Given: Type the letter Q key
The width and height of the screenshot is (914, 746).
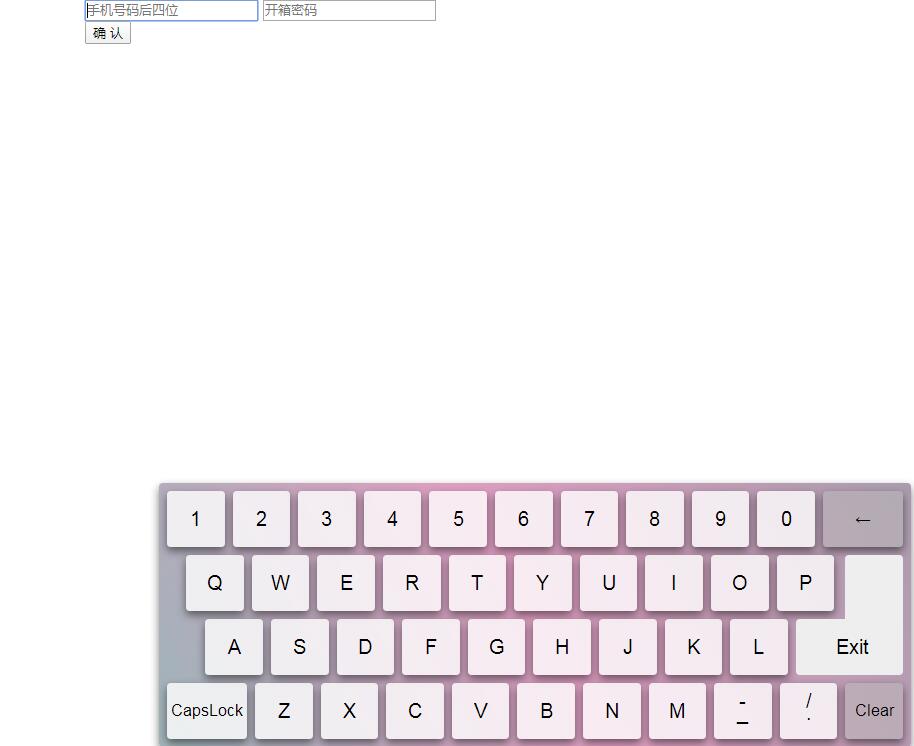Looking at the screenshot, I should (215, 583).
